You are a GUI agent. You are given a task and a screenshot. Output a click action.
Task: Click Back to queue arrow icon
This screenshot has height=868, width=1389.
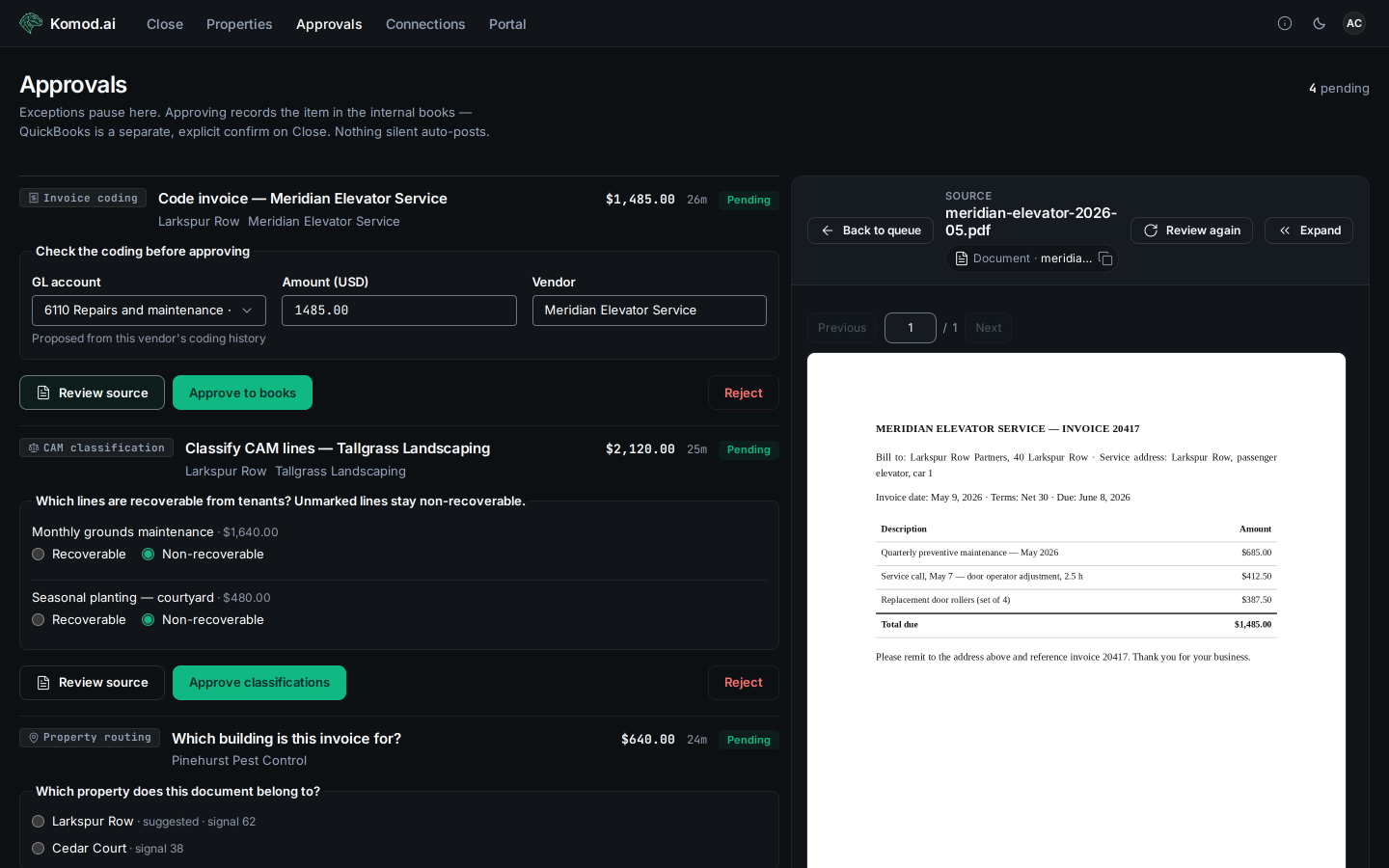pos(827,231)
